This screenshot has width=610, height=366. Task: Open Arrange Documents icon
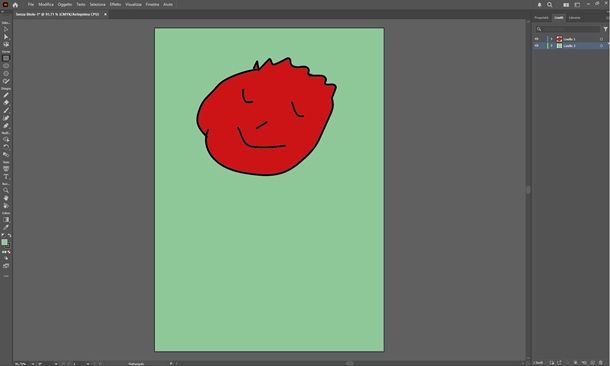pos(566,5)
